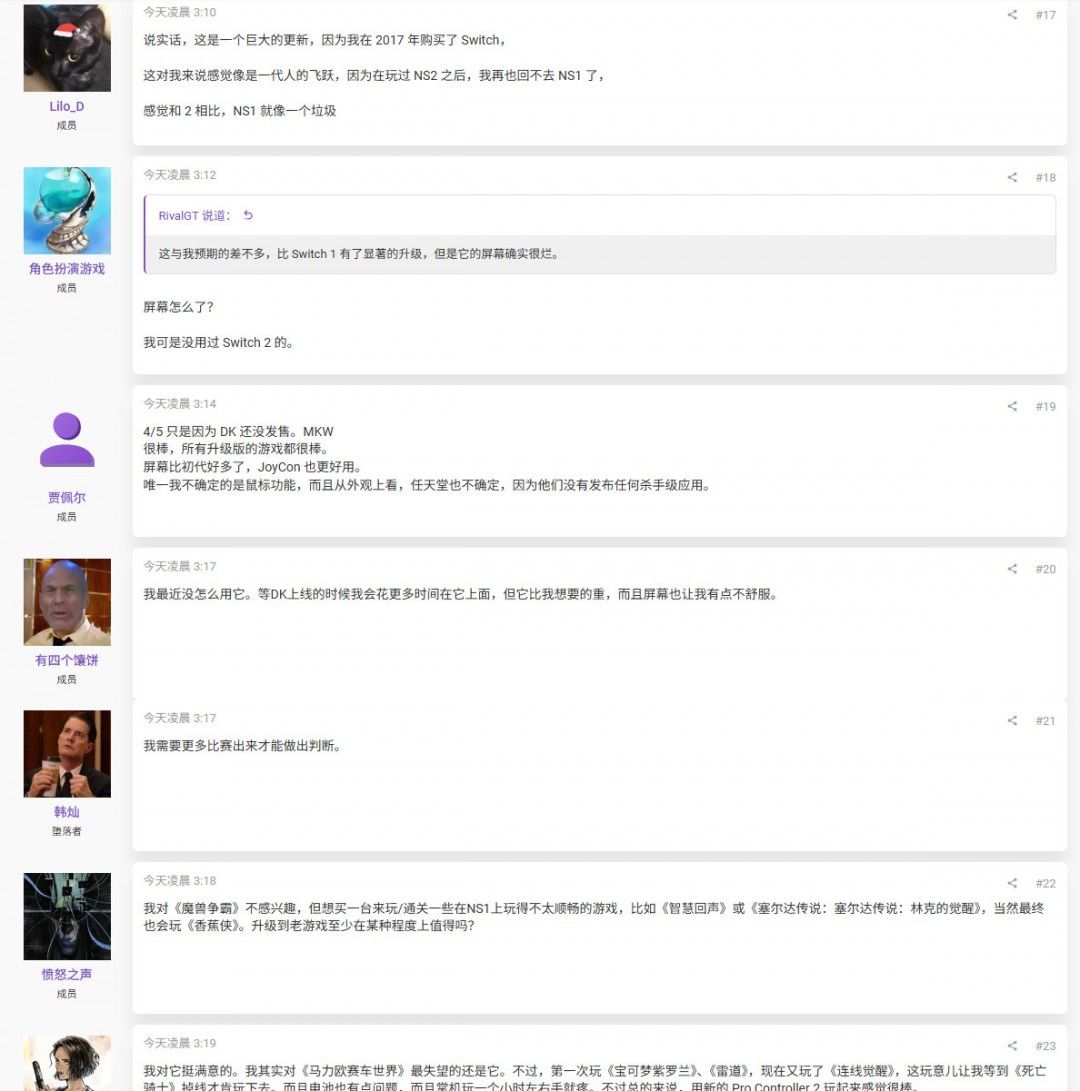Open the 有四个馕饼 user profile

coord(67,660)
